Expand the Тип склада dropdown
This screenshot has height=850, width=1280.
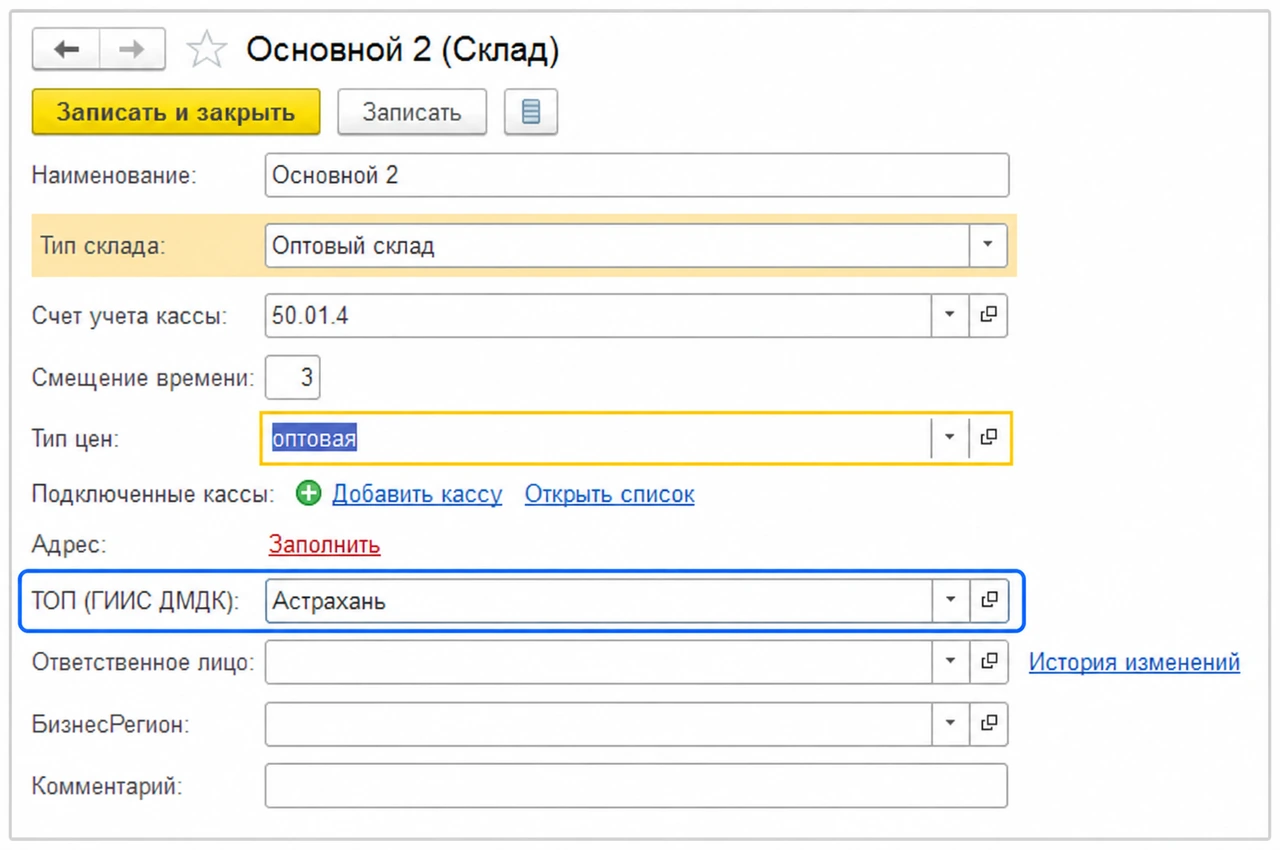pyautogui.click(x=988, y=245)
